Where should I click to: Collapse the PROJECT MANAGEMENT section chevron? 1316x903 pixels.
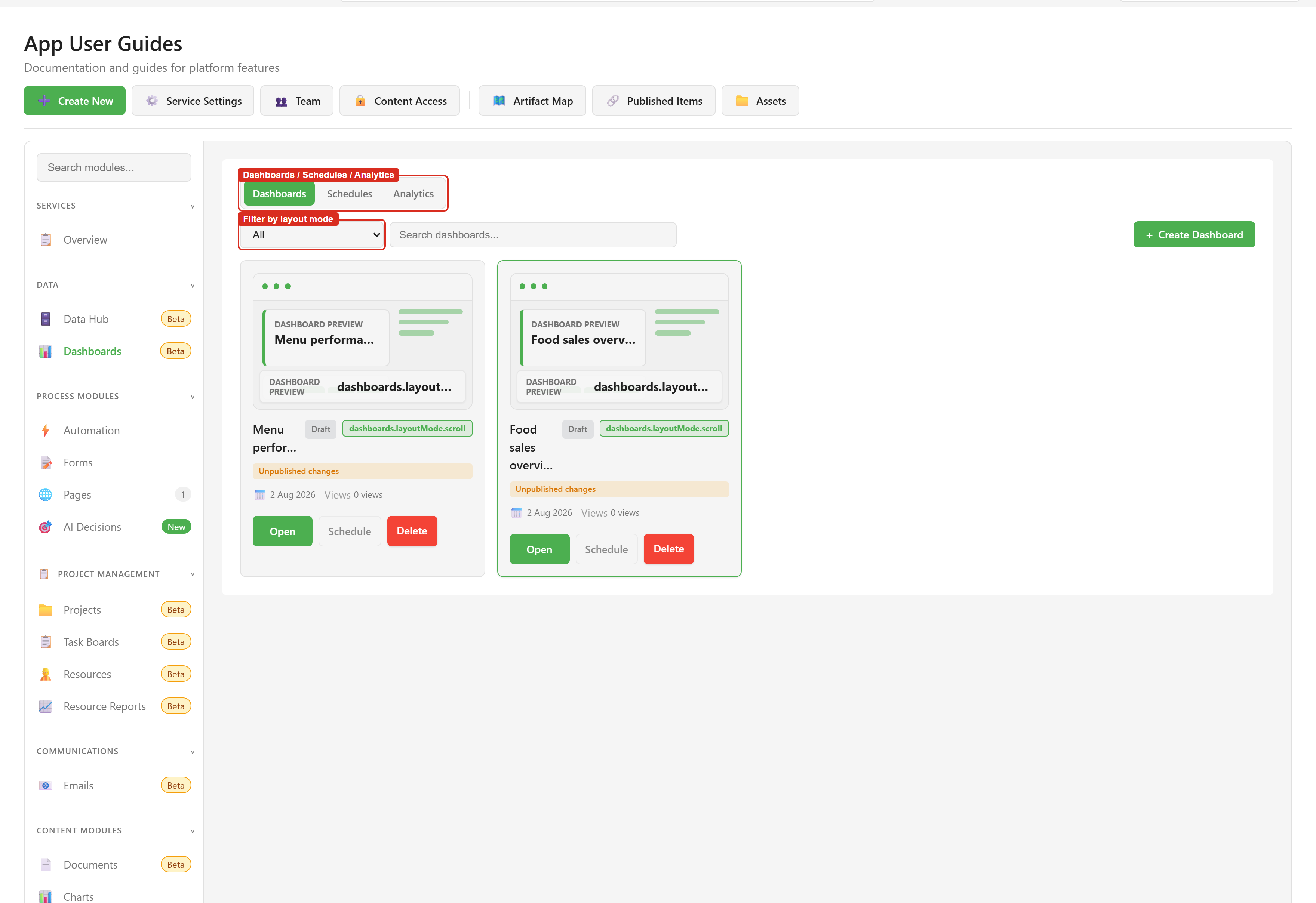193,574
